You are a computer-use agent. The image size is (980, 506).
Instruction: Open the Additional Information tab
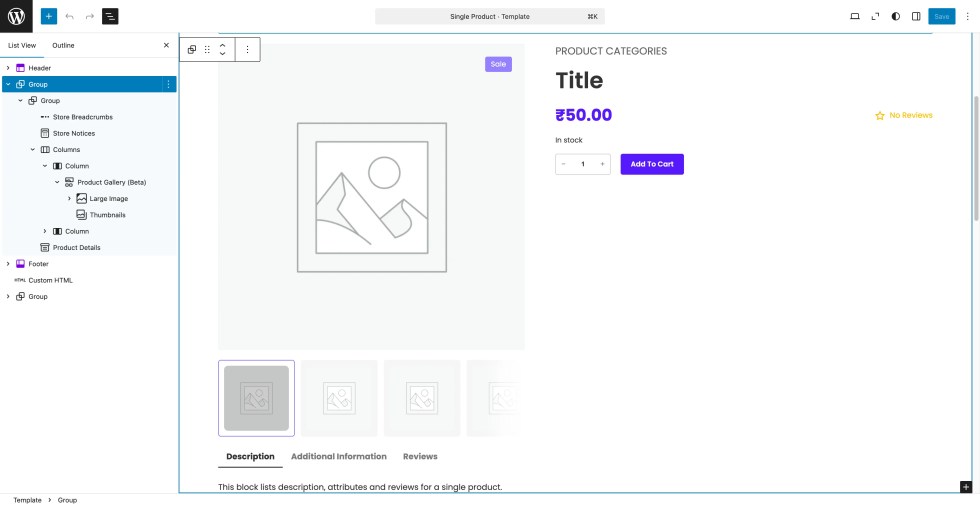[x=339, y=457]
